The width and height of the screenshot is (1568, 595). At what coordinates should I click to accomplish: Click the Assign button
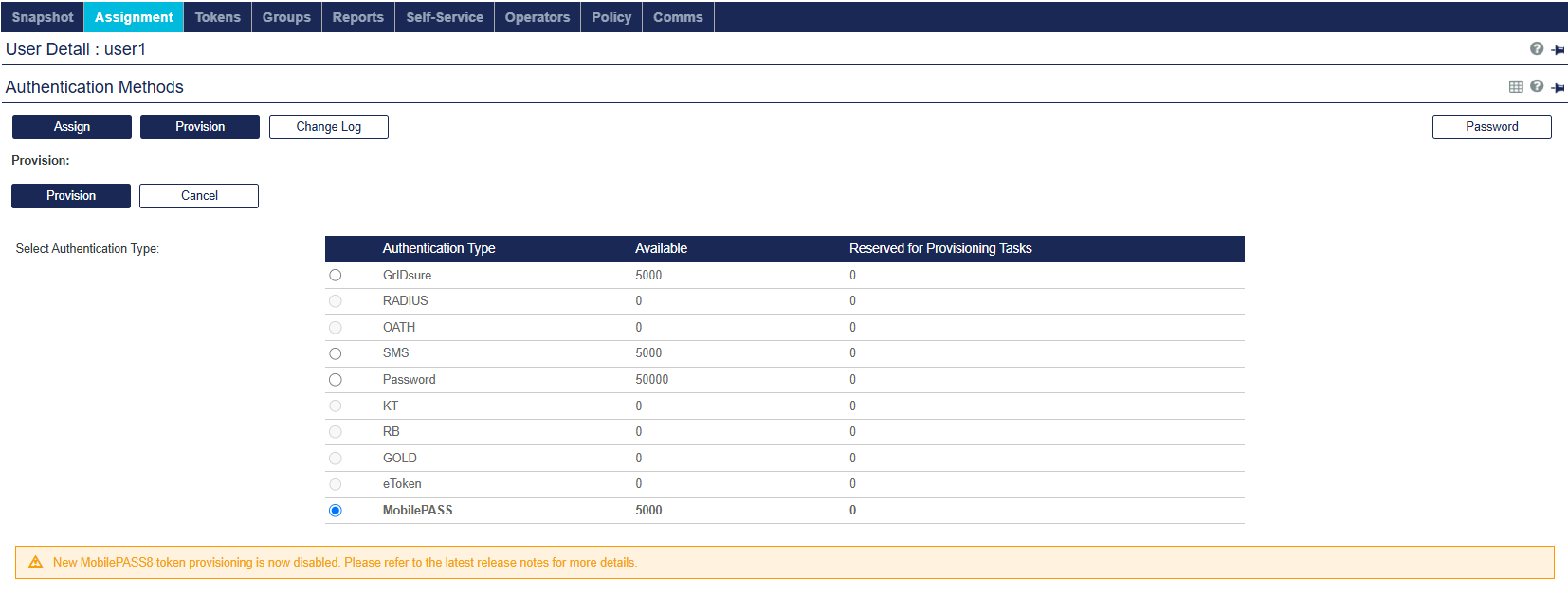click(72, 127)
